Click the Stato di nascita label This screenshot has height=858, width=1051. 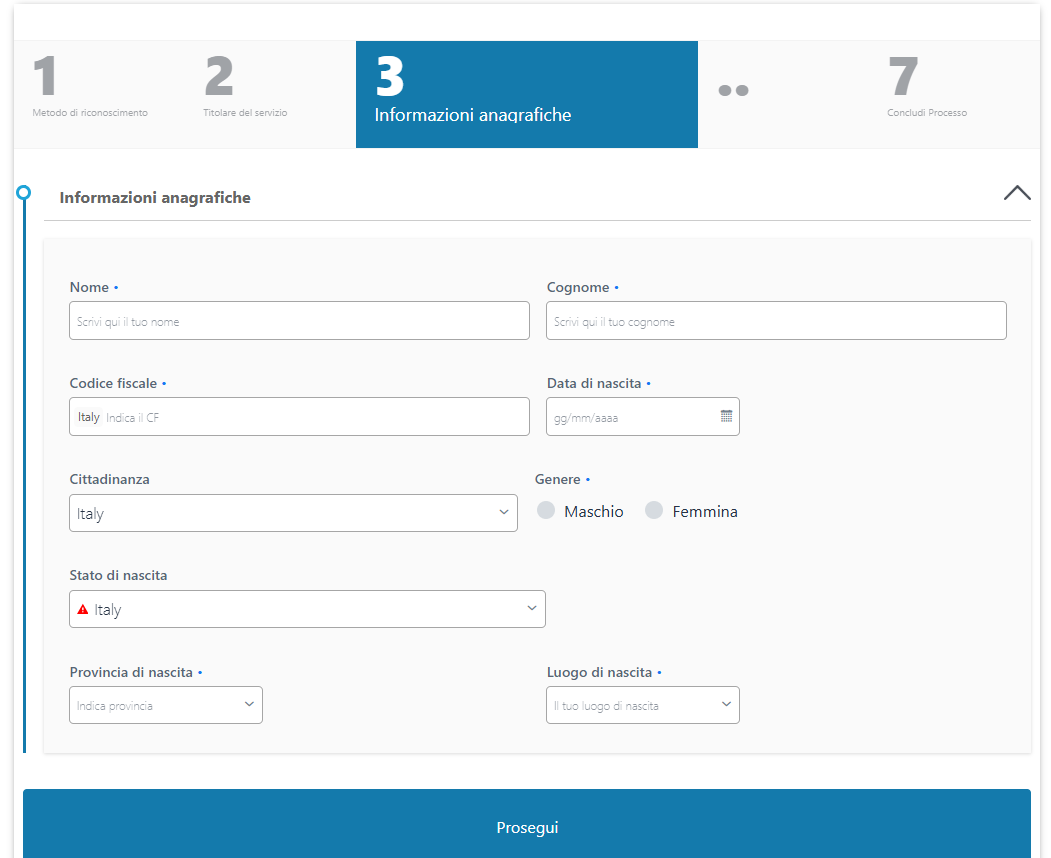pyautogui.click(x=118, y=575)
